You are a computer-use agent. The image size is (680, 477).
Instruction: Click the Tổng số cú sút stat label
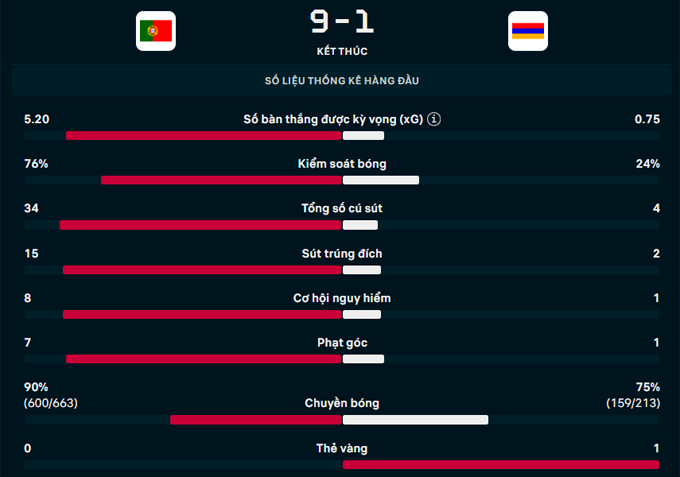342,209
